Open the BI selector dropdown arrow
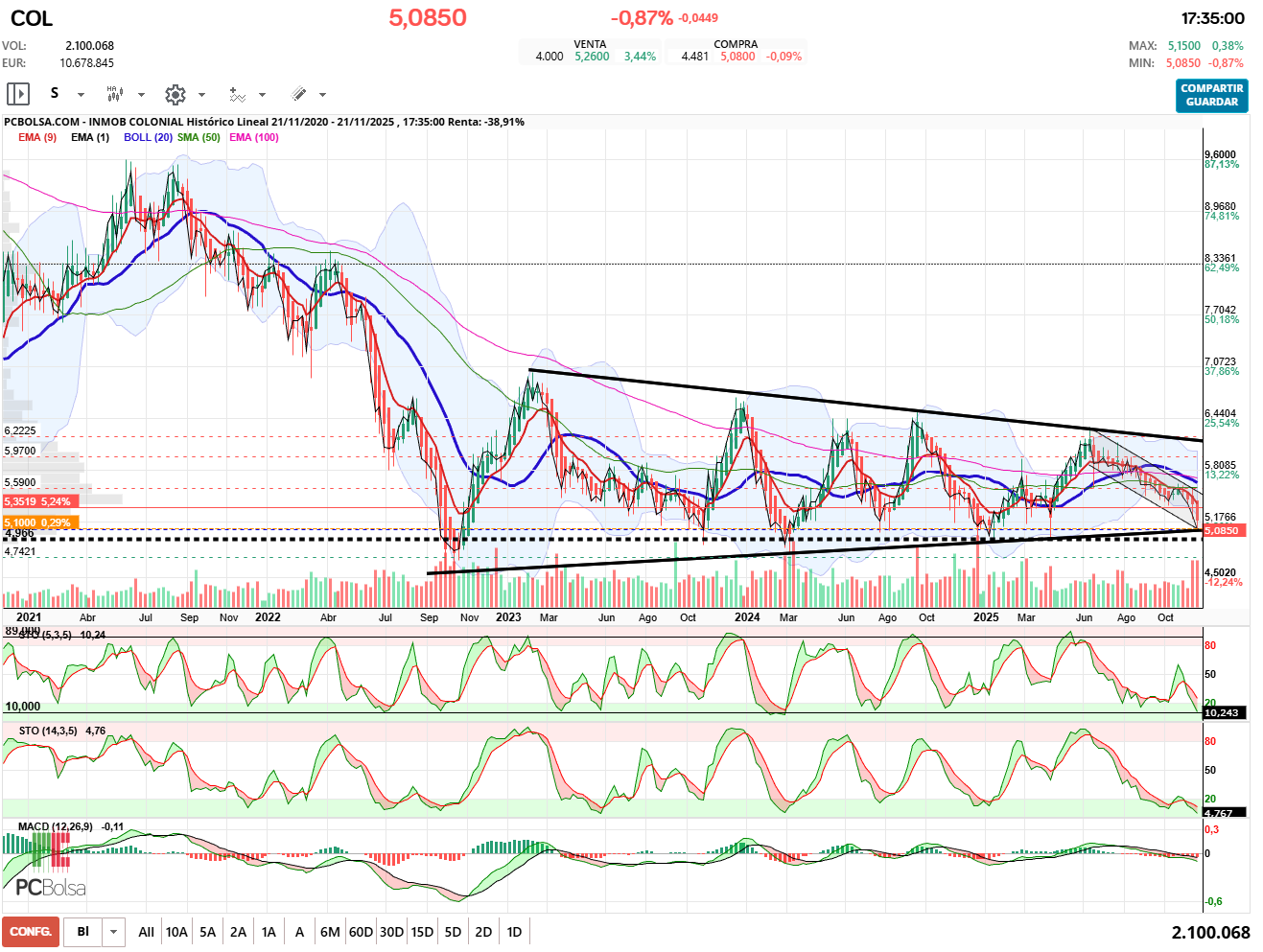The width and height of the screenshot is (1263, 952). (x=114, y=932)
